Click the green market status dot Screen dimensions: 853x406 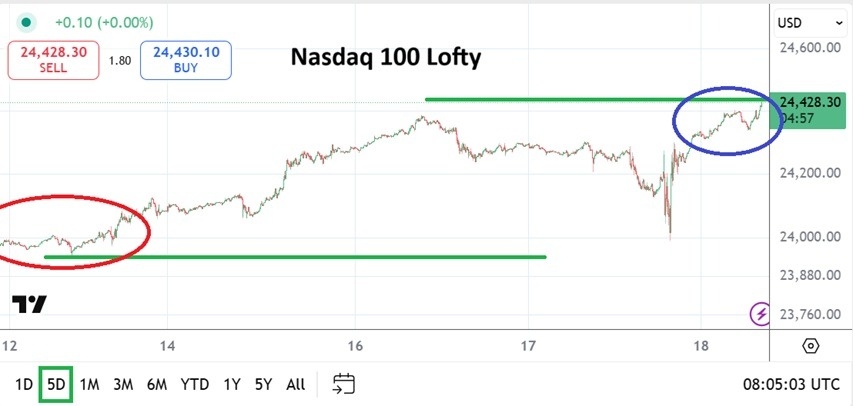click(26, 21)
